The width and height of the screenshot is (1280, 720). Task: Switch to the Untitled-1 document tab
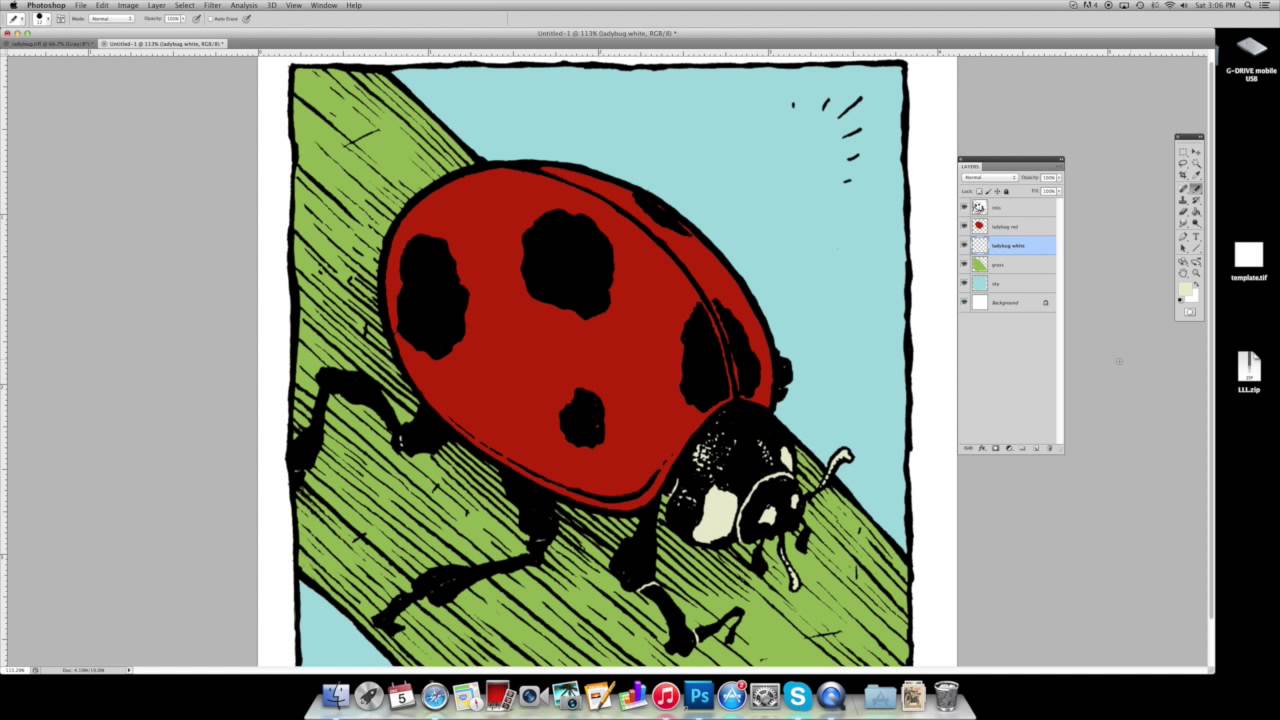(162, 44)
